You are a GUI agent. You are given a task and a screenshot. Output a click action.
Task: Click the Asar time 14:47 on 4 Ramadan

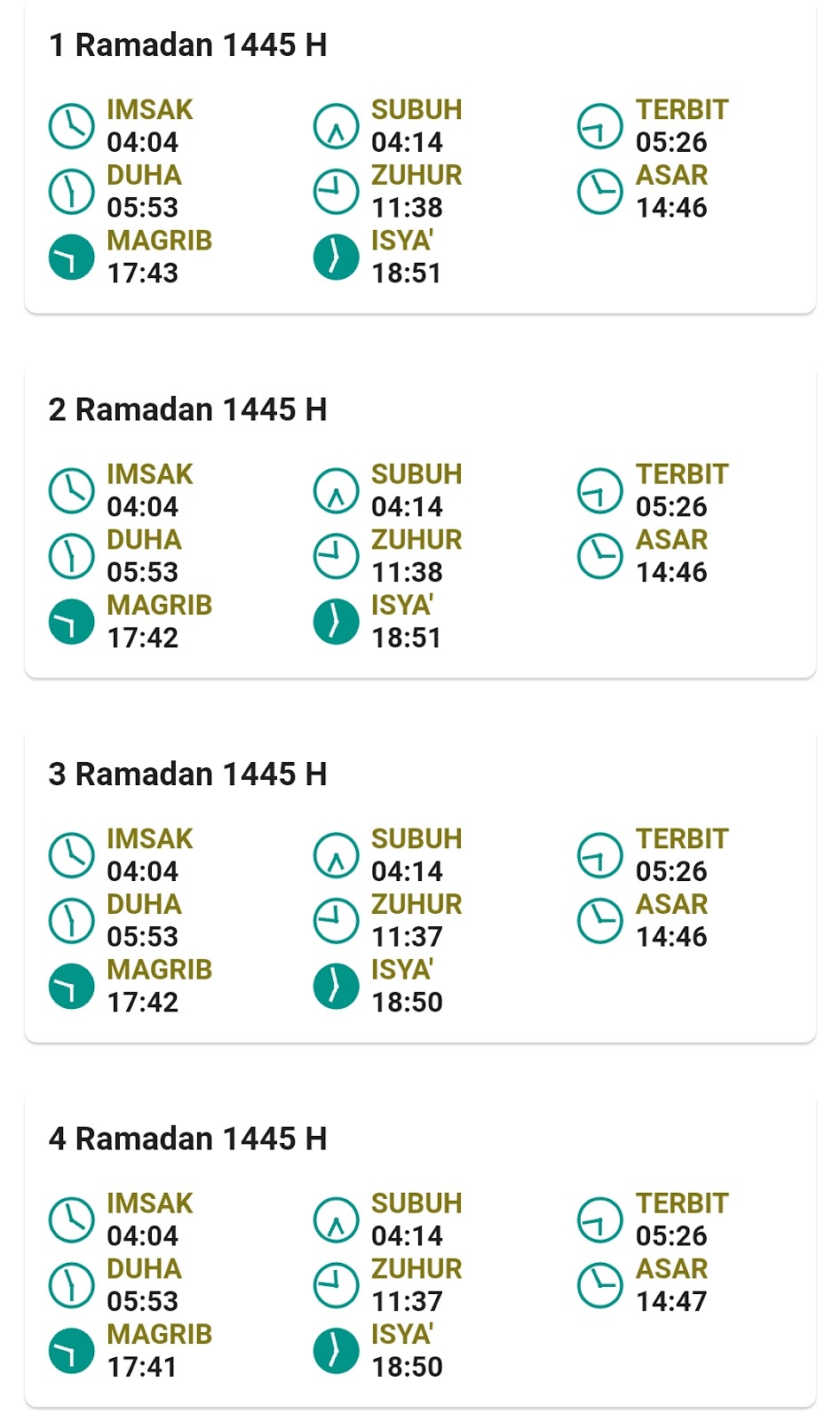(671, 1301)
